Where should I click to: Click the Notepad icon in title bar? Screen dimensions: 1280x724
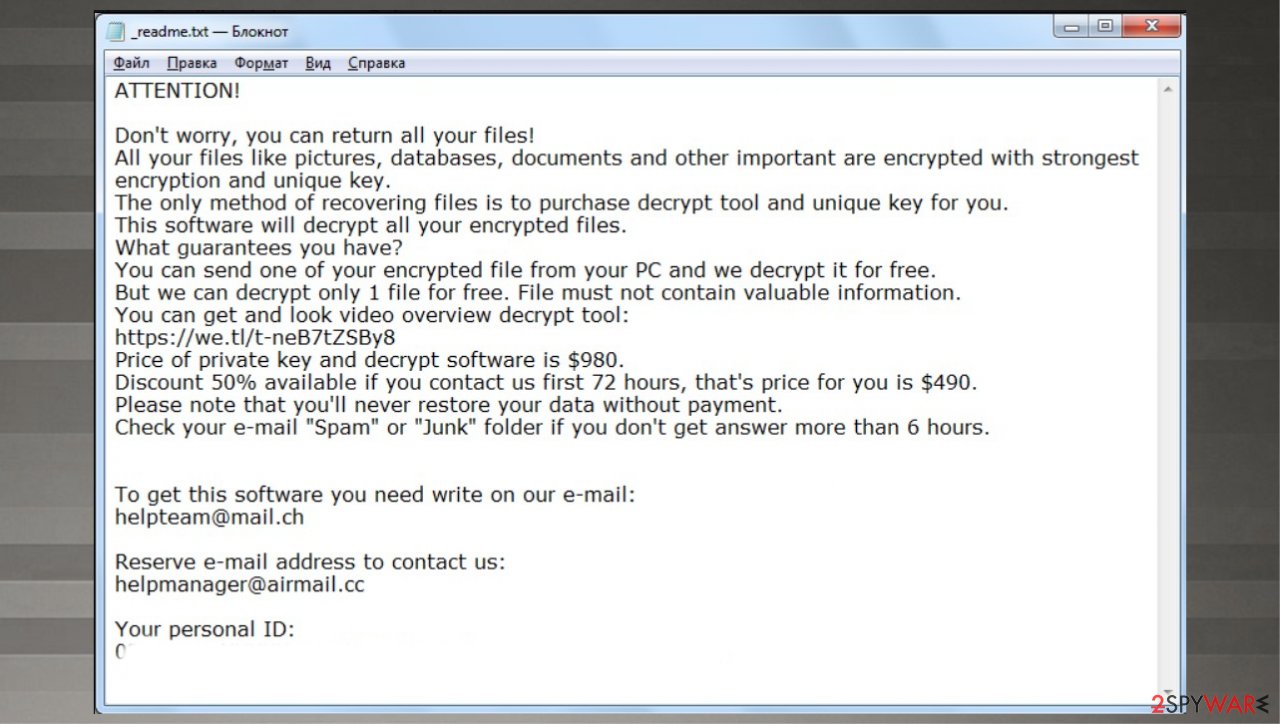click(117, 31)
